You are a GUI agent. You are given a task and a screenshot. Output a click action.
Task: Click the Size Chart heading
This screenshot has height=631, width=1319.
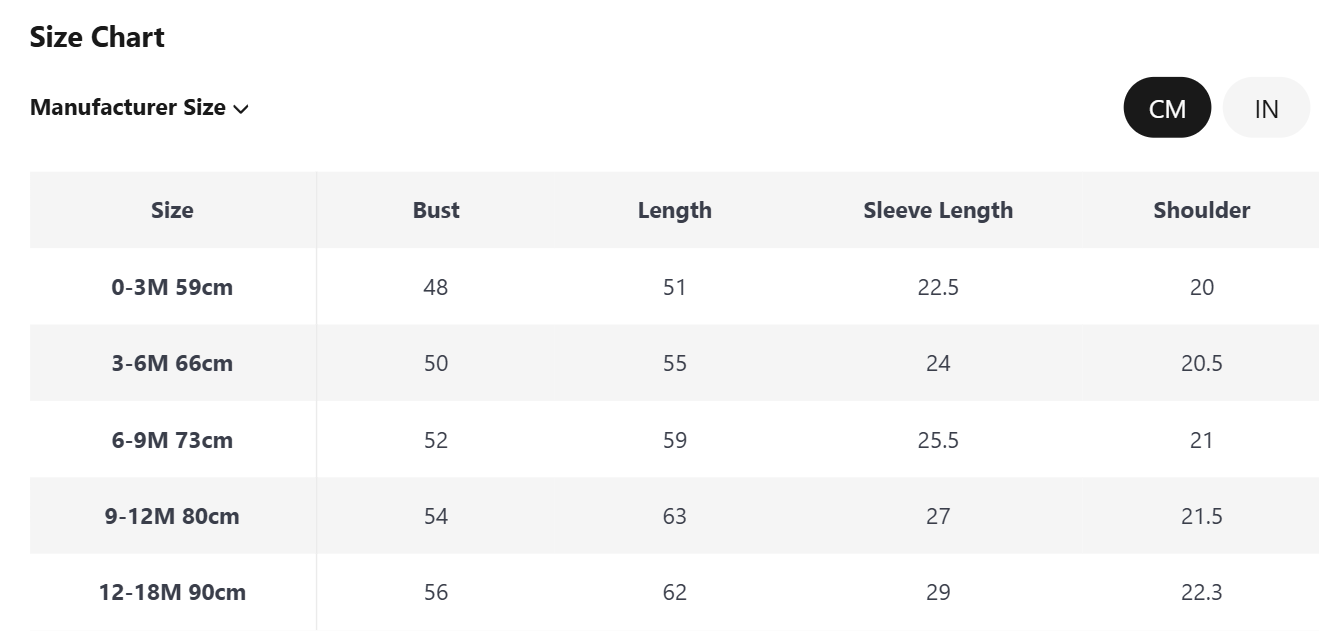97,37
